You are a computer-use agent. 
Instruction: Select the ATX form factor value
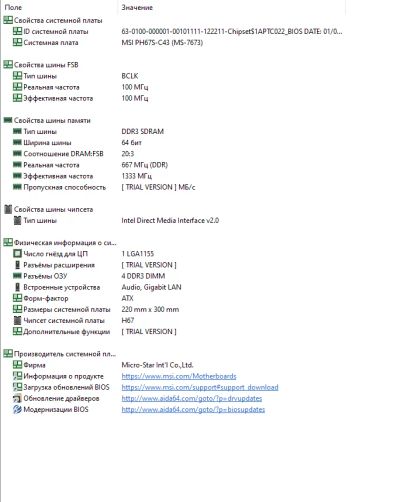[x=127, y=298]
